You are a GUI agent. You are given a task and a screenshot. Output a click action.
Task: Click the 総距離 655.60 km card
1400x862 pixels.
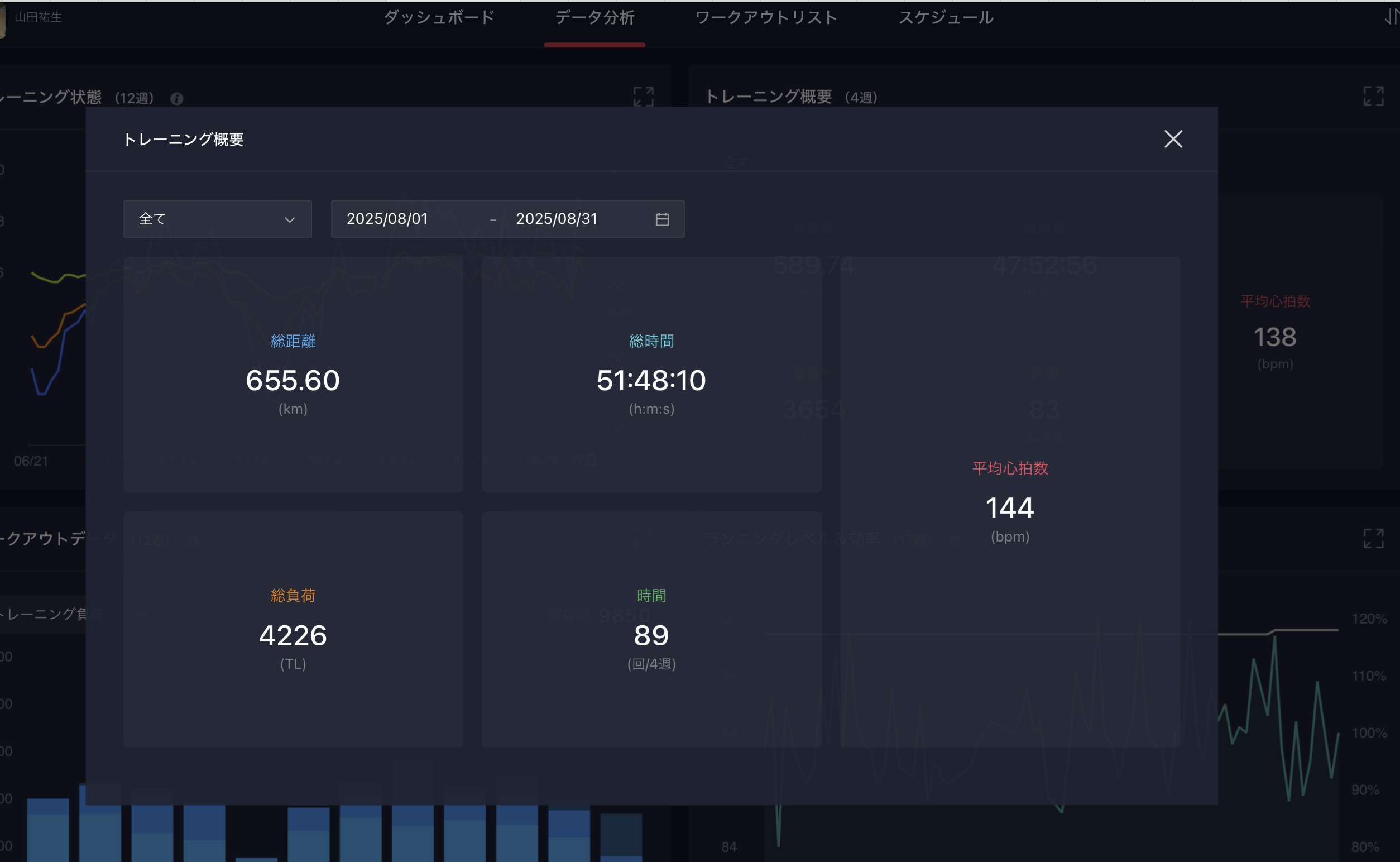[293, 375]
